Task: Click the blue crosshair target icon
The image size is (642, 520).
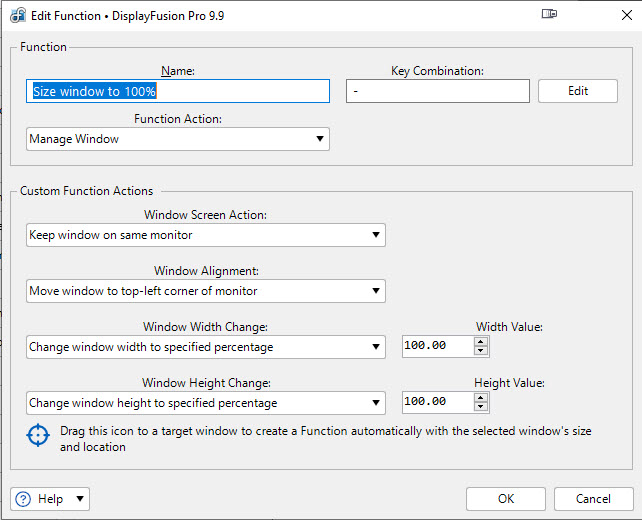Action: tap(38, 435)
